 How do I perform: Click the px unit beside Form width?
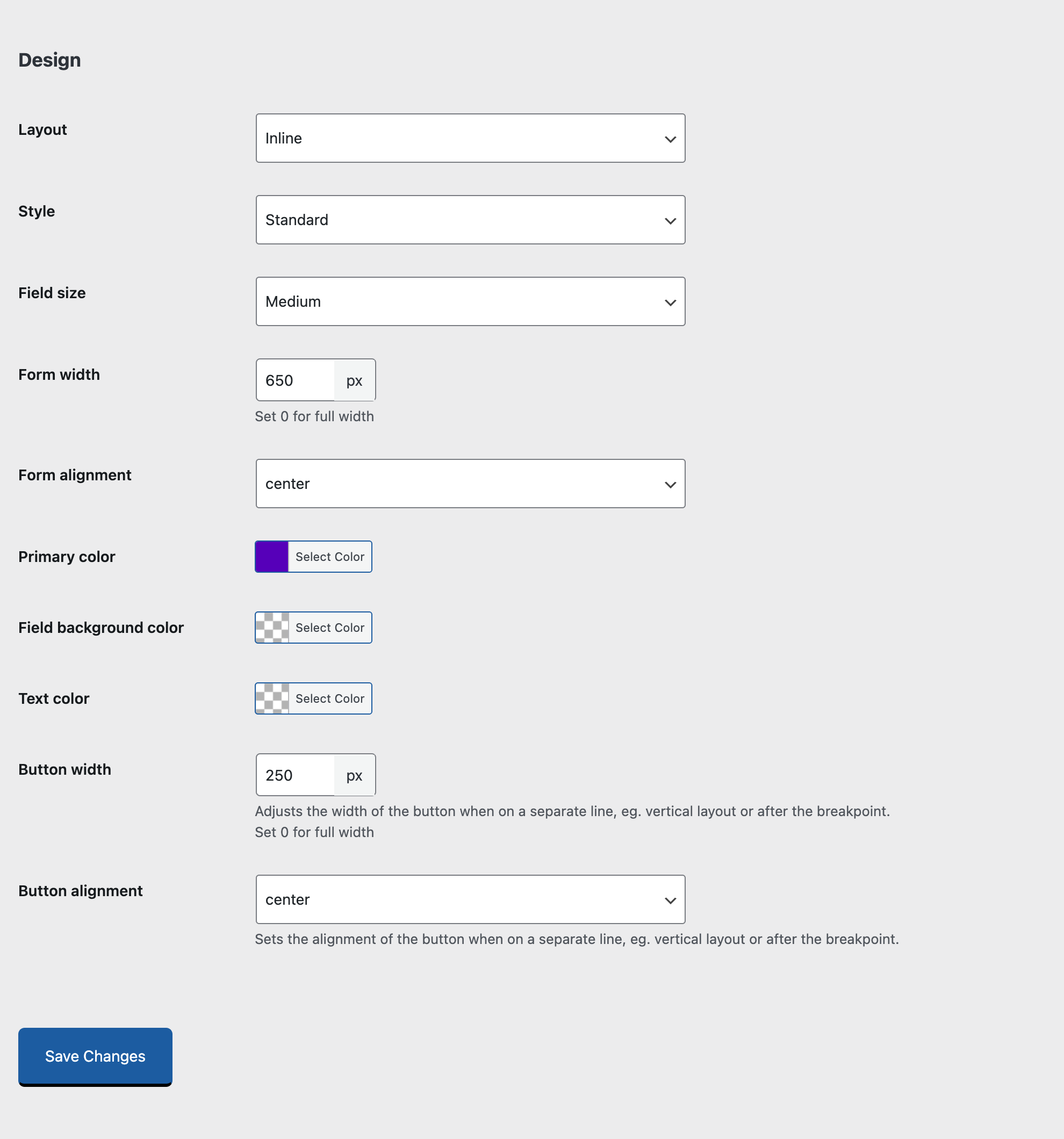[x=354, y=380]
